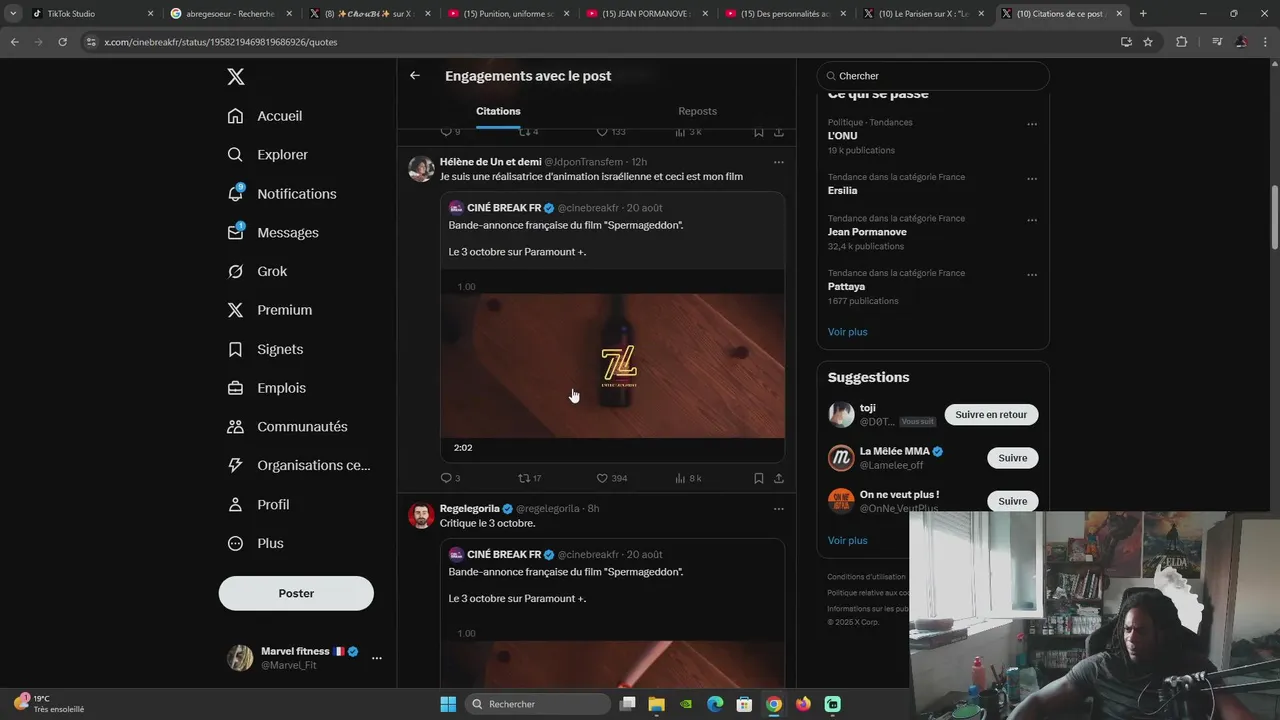Switch to the Reposts tab

click(x=697, y=111)
